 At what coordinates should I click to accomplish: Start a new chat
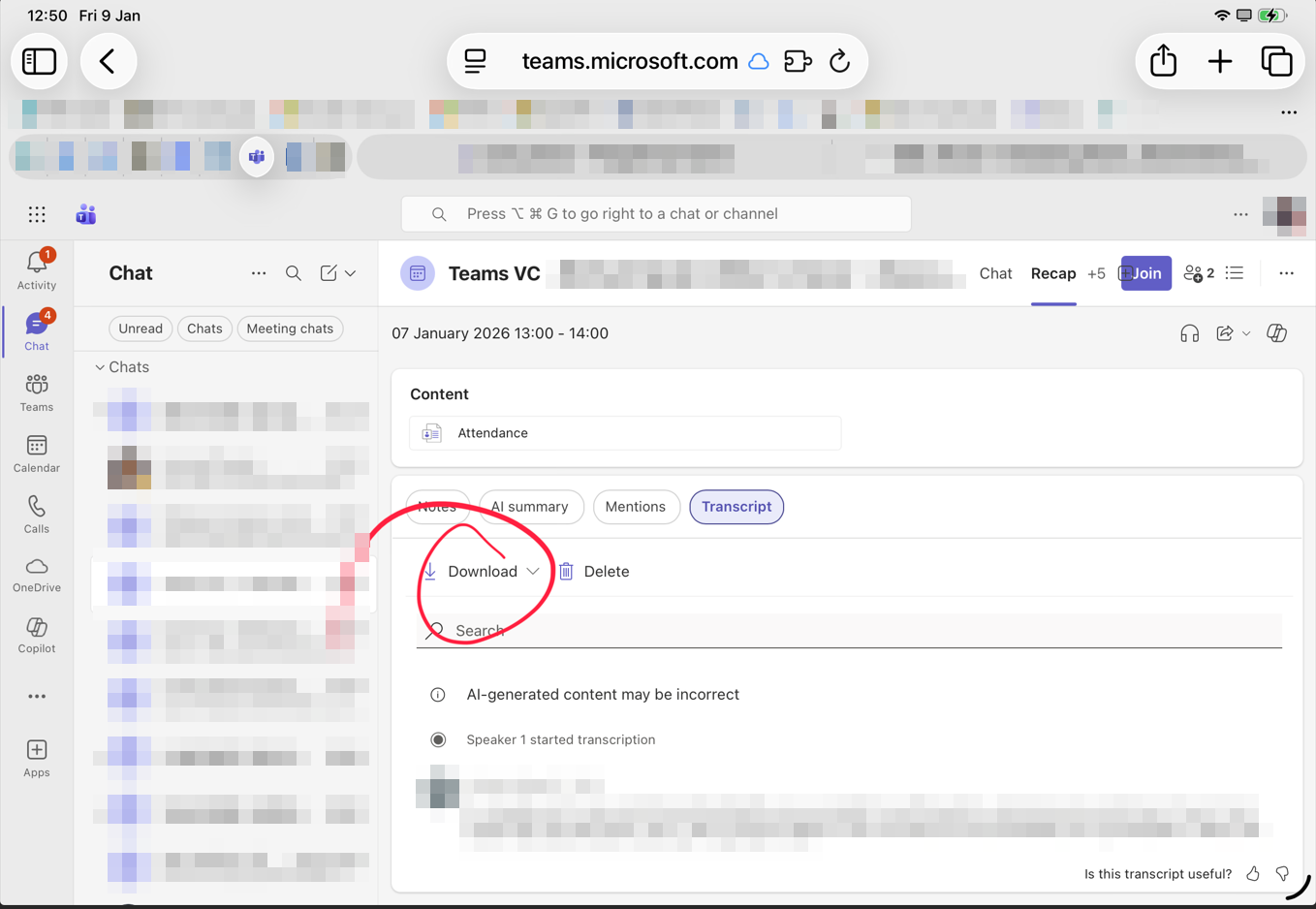click(x=329, y=273)
